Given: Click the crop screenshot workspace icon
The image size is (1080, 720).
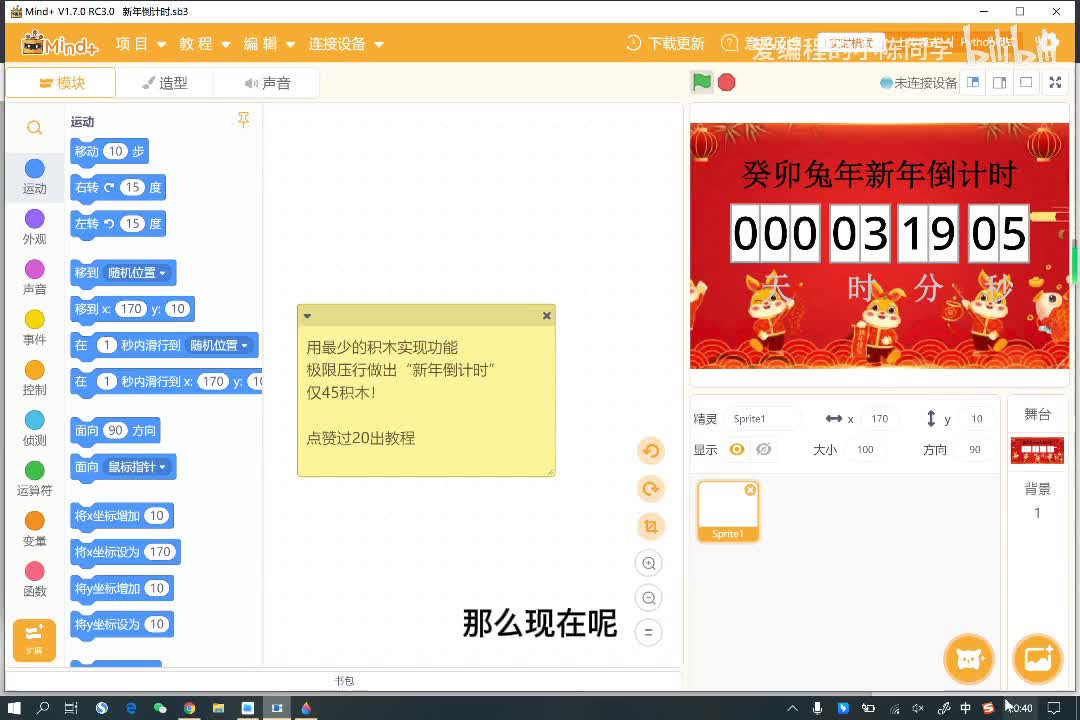Looking at the screenshot, I should [x=650, y=526].
